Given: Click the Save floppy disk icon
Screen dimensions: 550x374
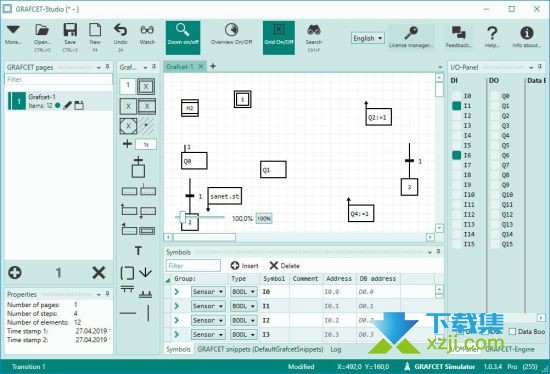Looking at the screenshot, I should click(70, 31).
